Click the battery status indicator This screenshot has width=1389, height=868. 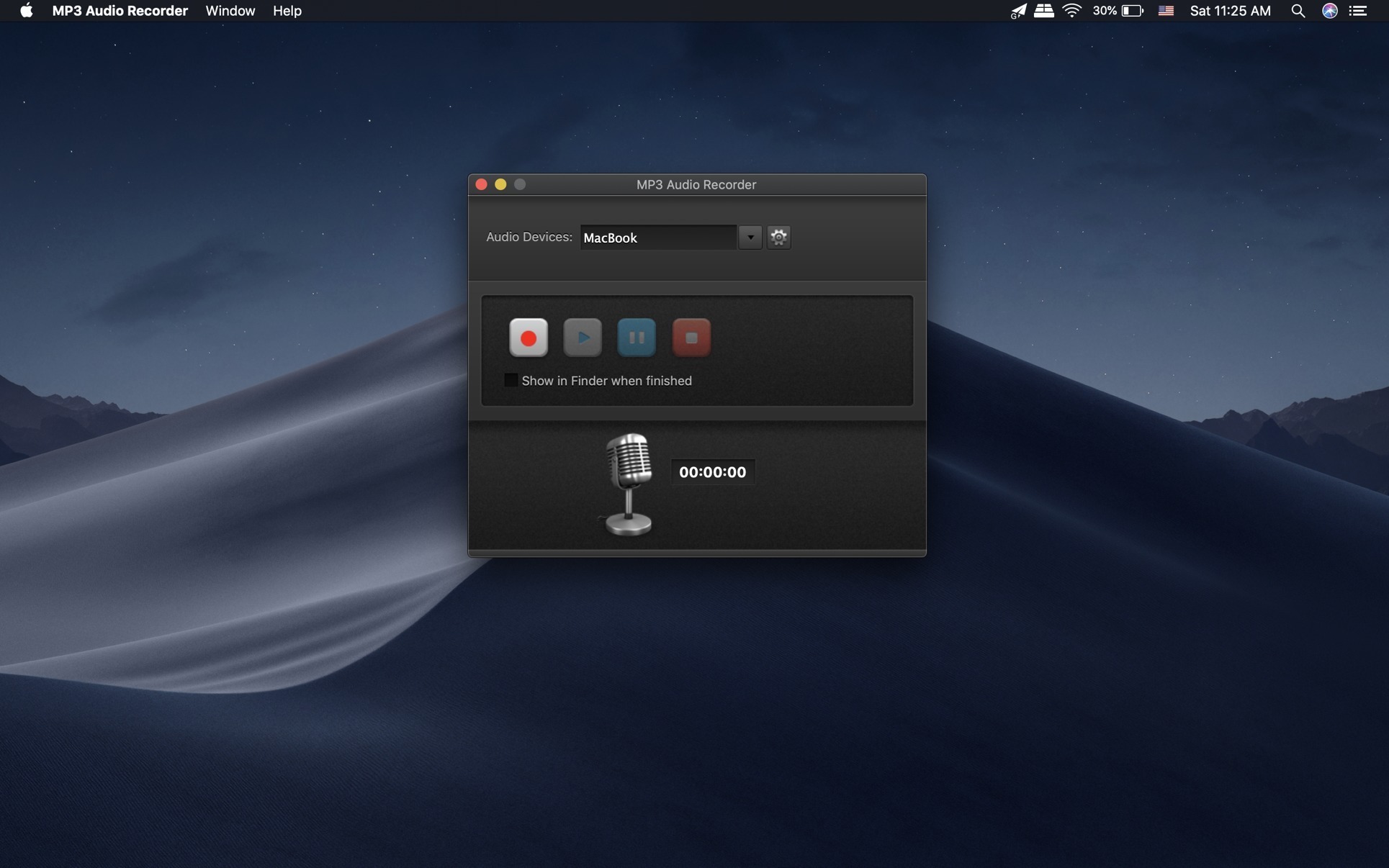1131,11
